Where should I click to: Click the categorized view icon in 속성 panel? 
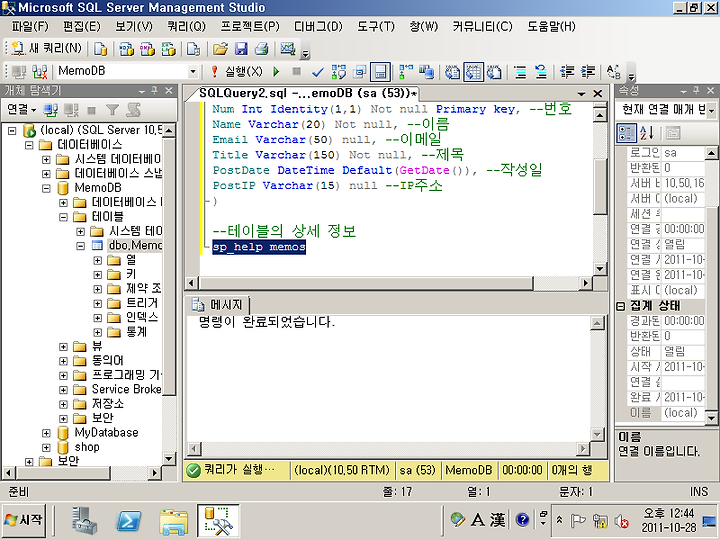click(x=626, y=133)
